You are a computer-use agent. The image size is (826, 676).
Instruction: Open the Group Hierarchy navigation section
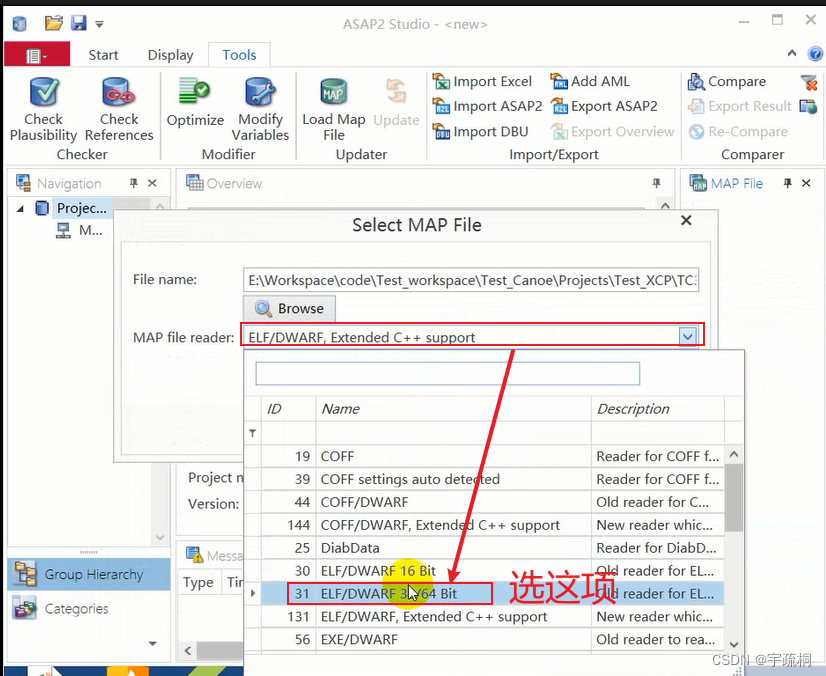click(88, 574)
